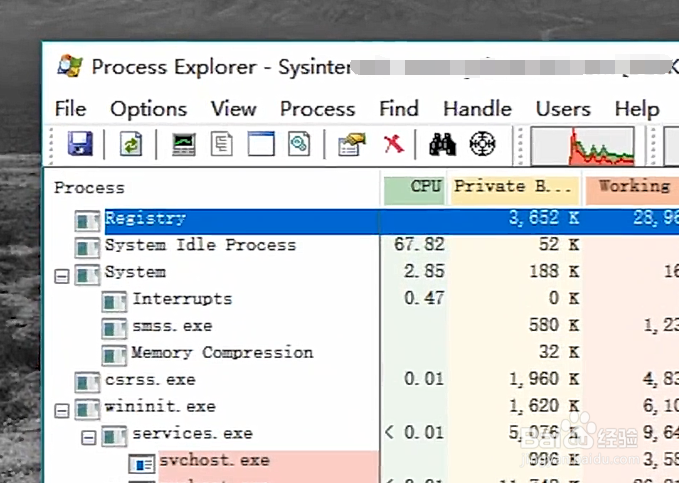
Task: Select the services.exe process name
Action: [x=192, y=434]
